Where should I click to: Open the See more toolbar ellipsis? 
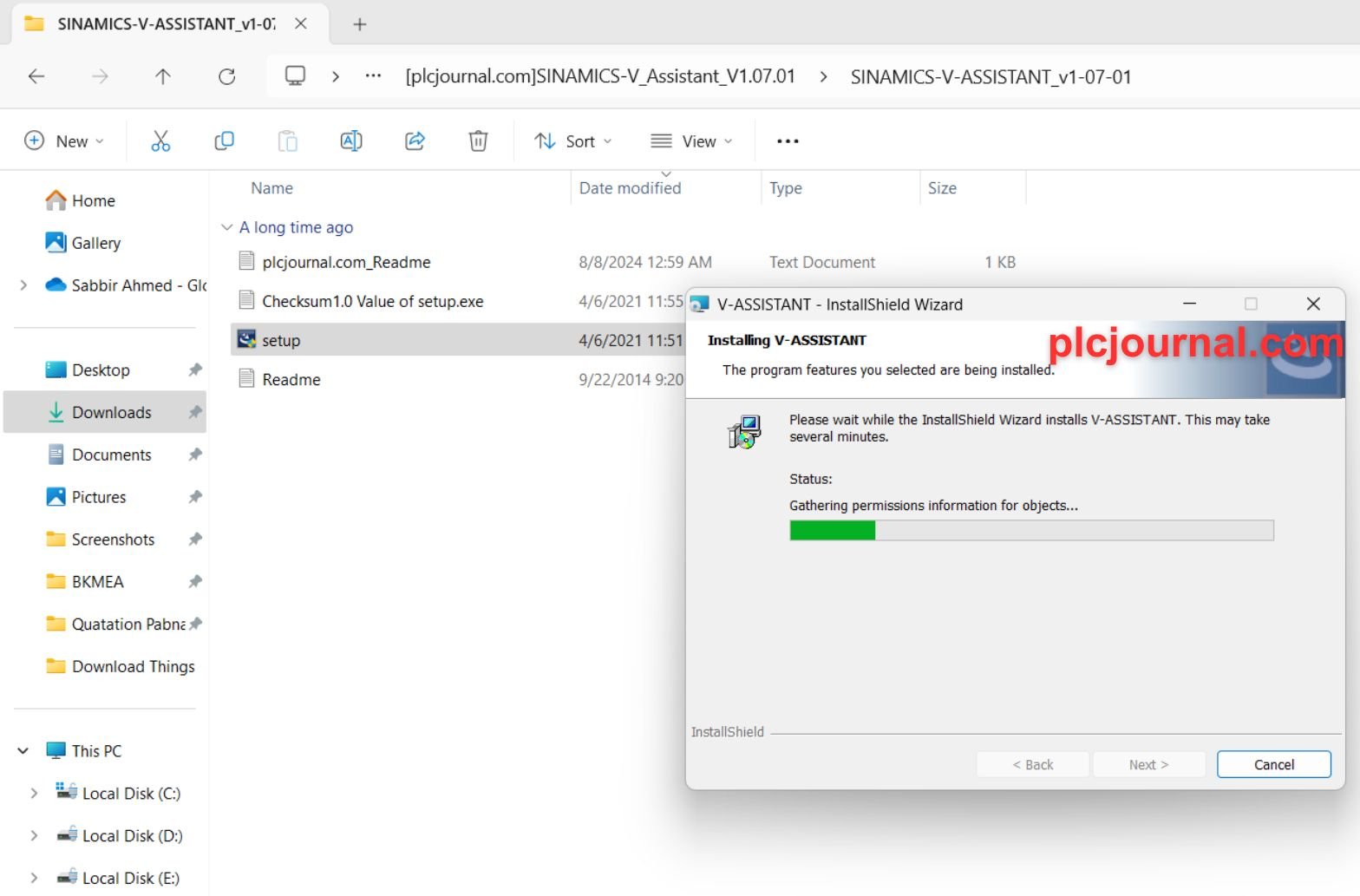tap(788, 141)
